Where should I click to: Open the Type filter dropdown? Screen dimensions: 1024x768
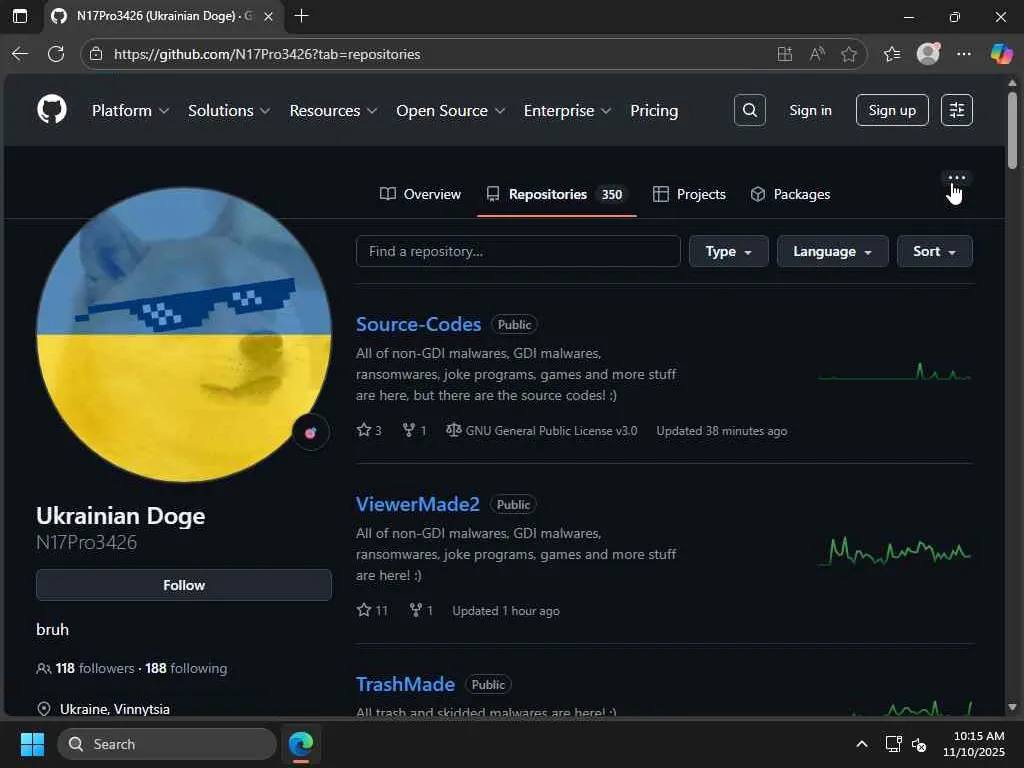[729, 251]
